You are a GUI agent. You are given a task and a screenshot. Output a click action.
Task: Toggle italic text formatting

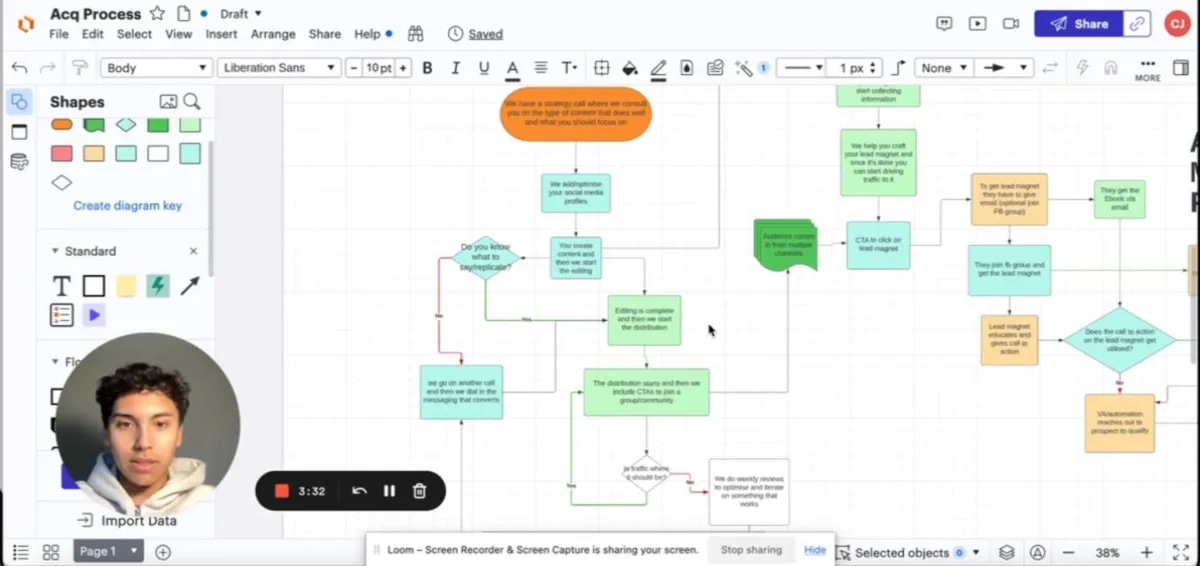456,68
